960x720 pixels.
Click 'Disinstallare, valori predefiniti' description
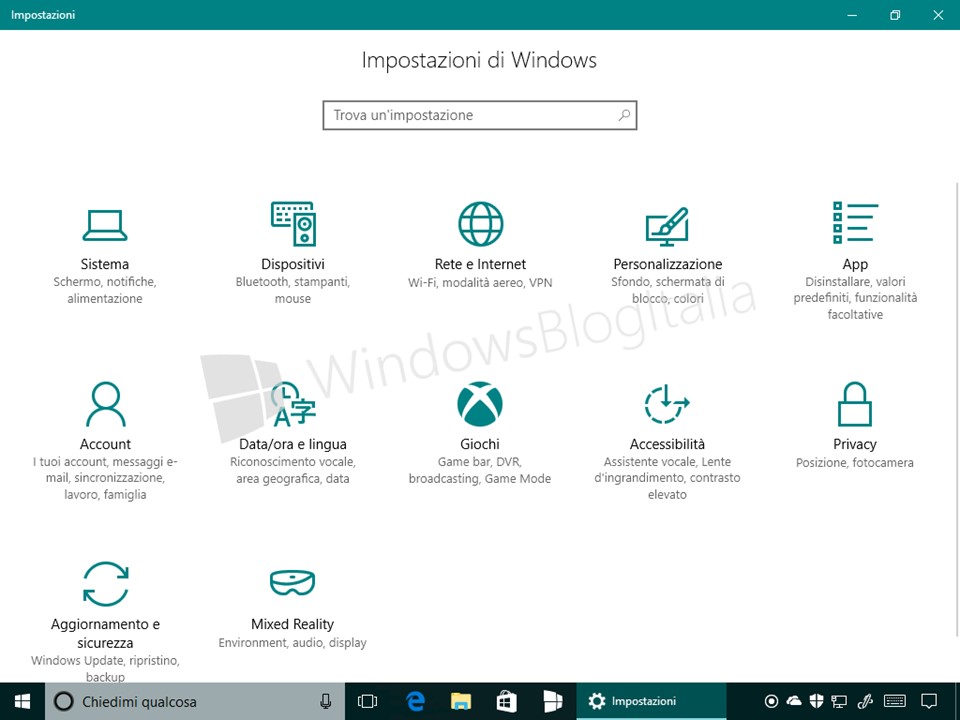[855, 298]
